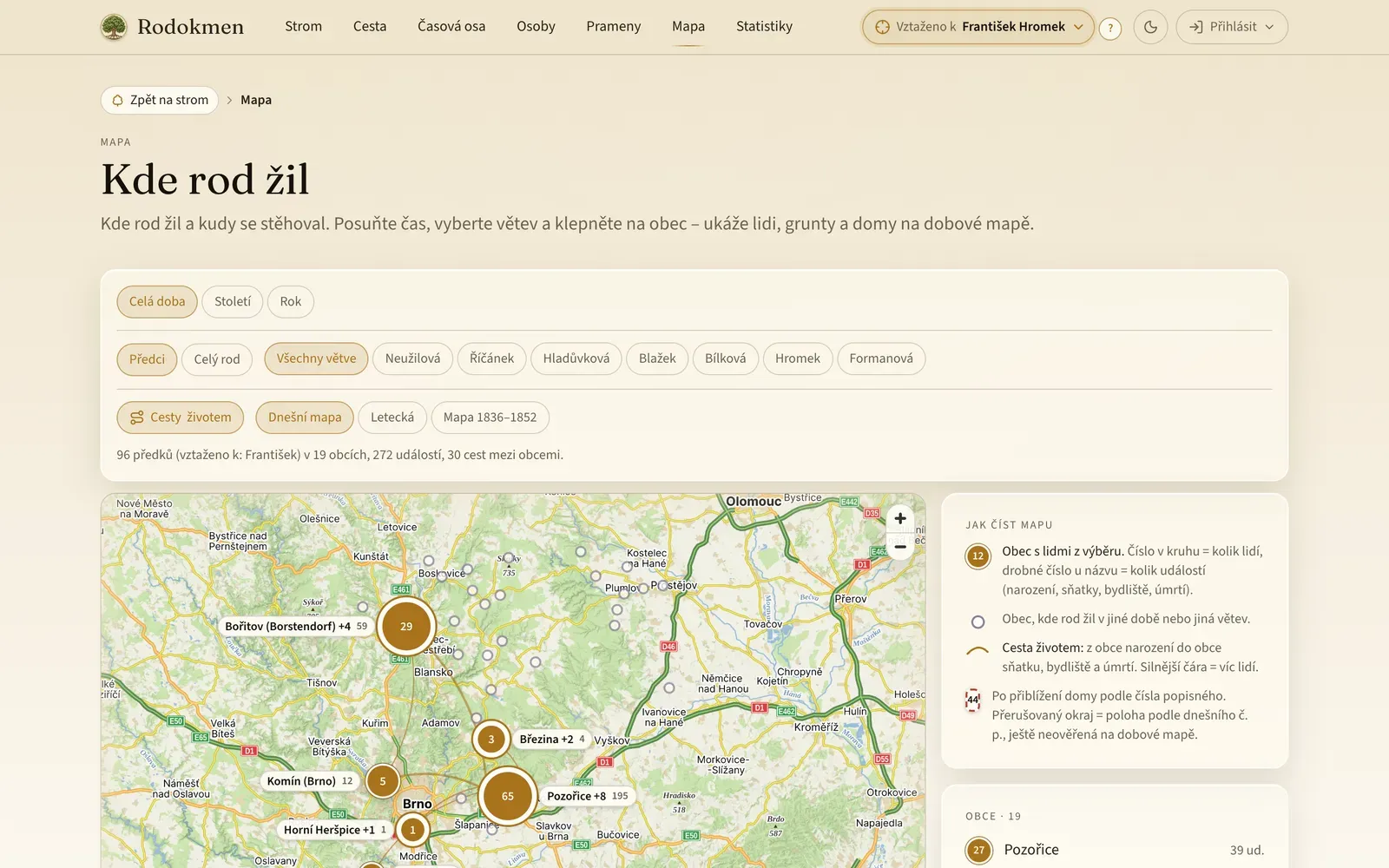Click the Rodokmen tree logo

click(113, 27)
